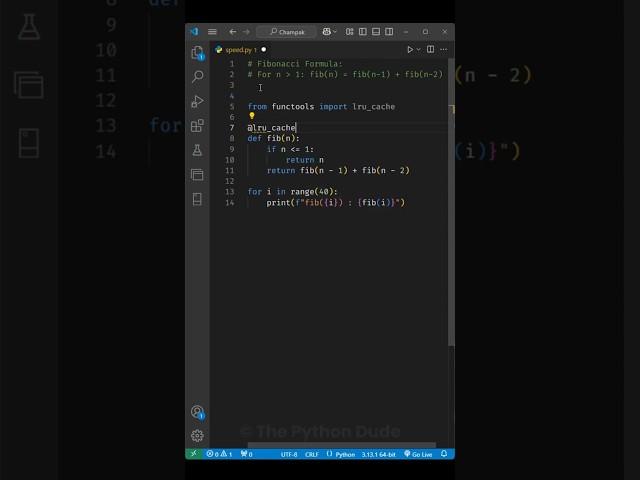Open the Copilot chat icon
Viewport: 640px width, 480px height.
pyautogui.click(x=327, y=31)
